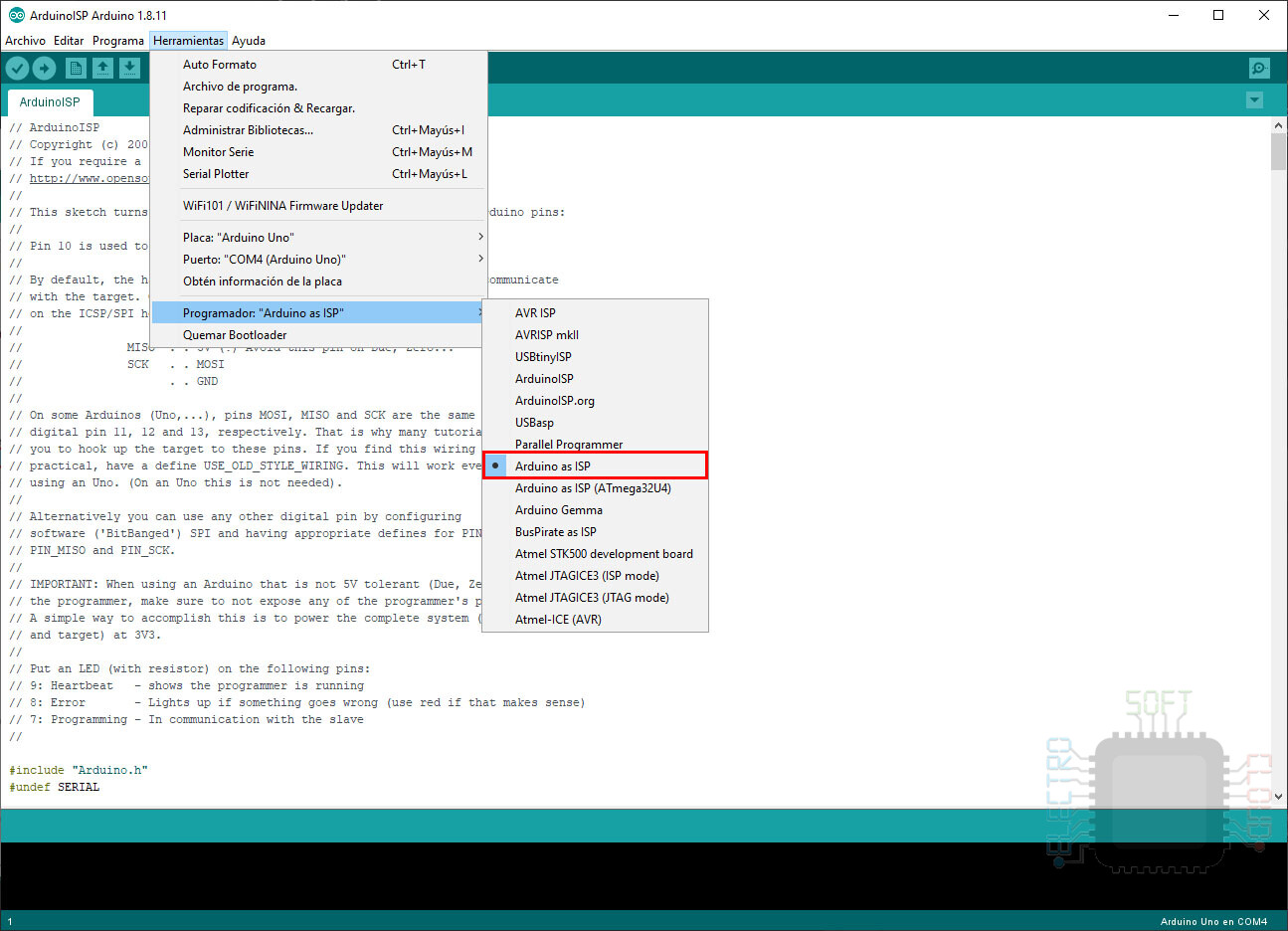Open WiFi101 / WiFiNINA Firmware Updater
This screenshot has width=1288, height=931.
point(318,206)
